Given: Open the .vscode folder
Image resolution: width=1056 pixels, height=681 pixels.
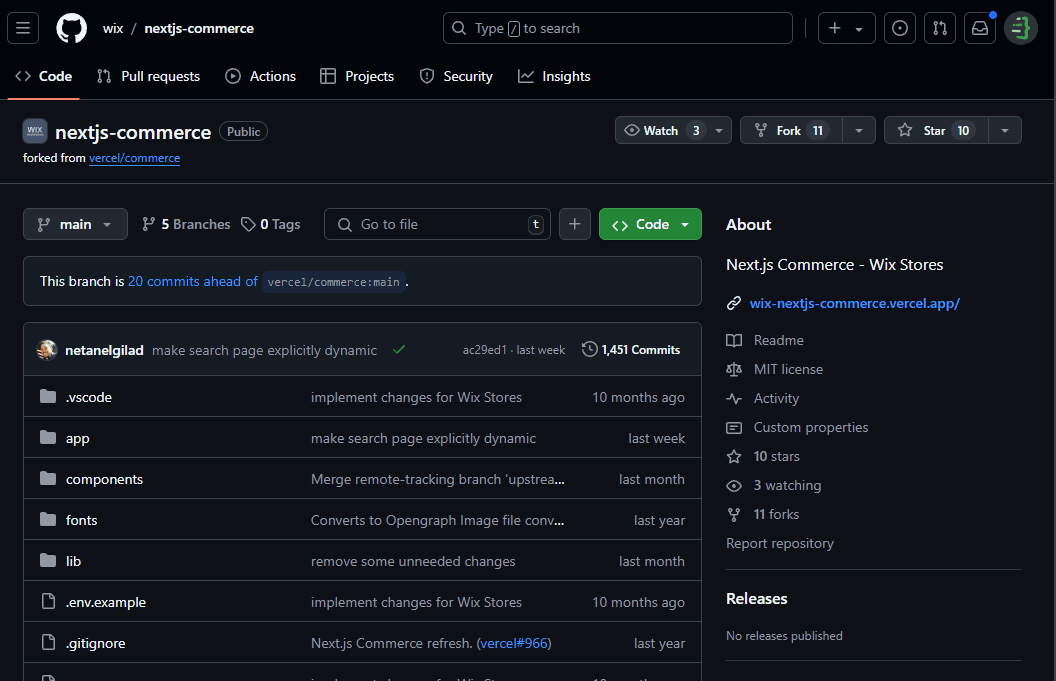Looking at the screenshot, I should coord(88,397).
